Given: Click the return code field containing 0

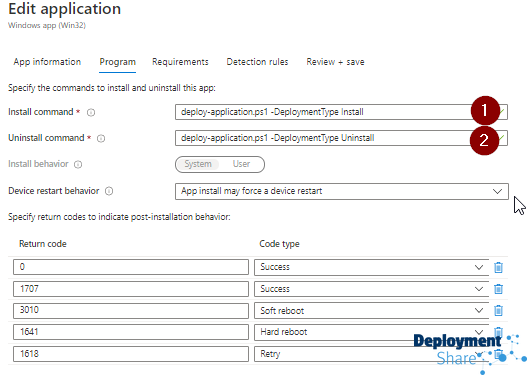Looking at the screenshot, I should 131,267.
